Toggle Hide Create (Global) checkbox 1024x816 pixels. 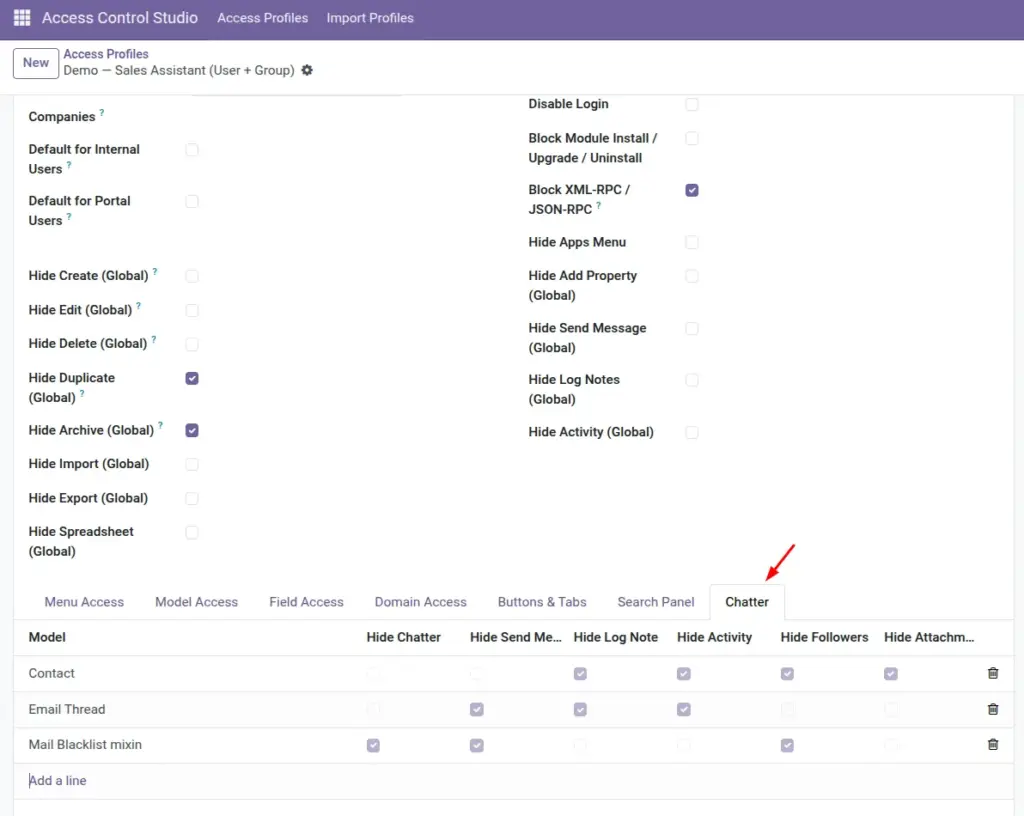tap(192, 276)
